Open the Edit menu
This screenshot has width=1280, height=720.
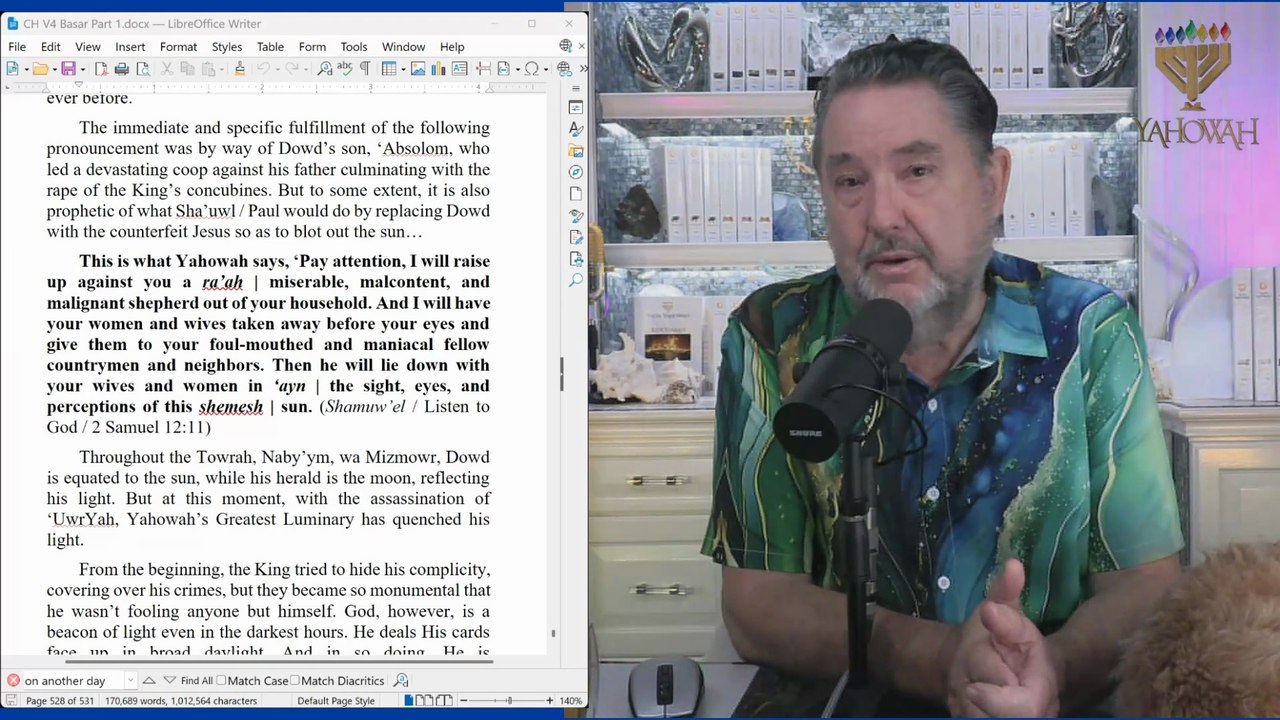point(51,47)
